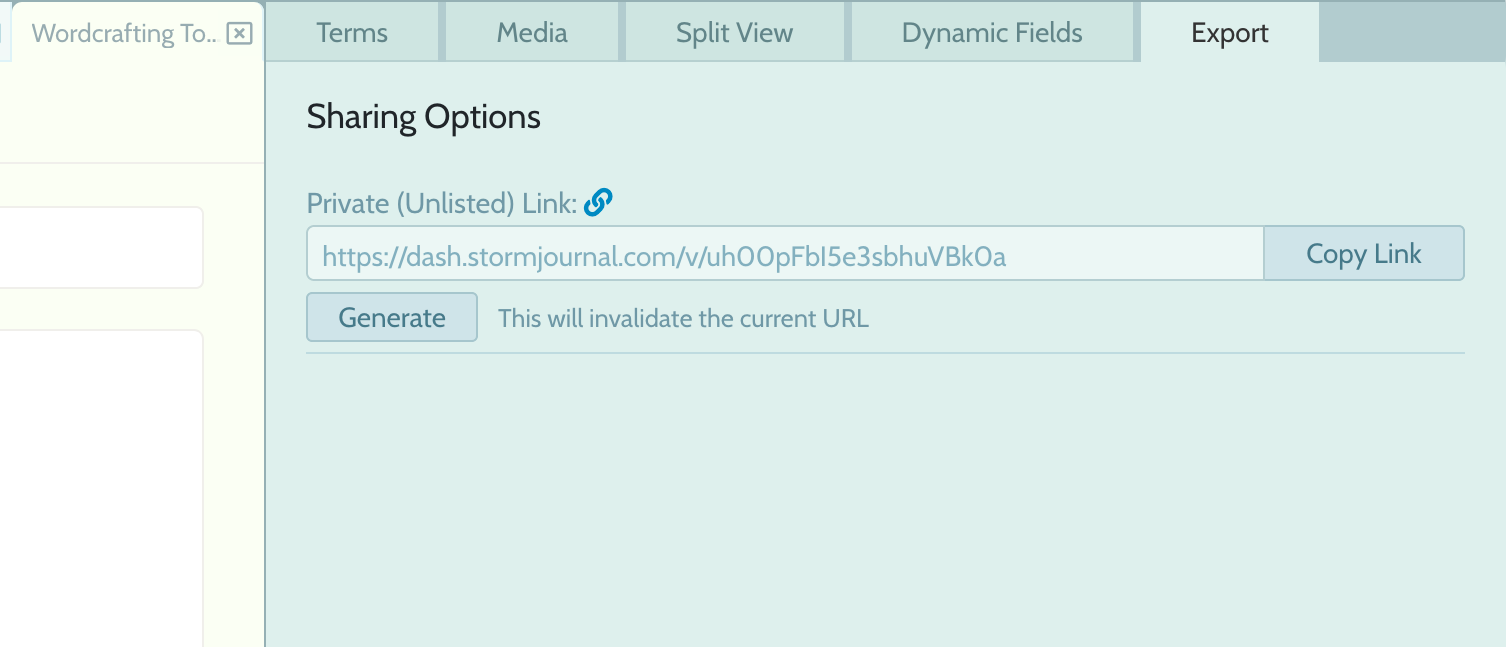Copy the private link with Copy Link
Screen dimensions: 1506x647
tap(1364, 254)
